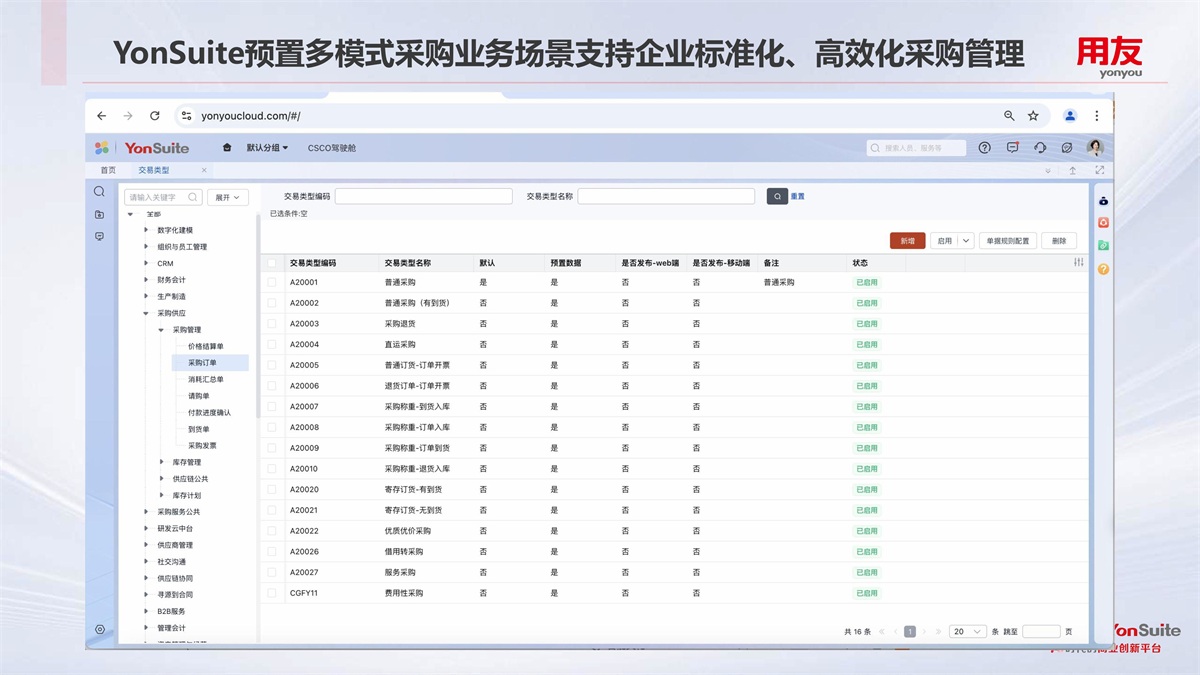Bookmark the page with the star icon
1200x675 pixels.
1033,116
